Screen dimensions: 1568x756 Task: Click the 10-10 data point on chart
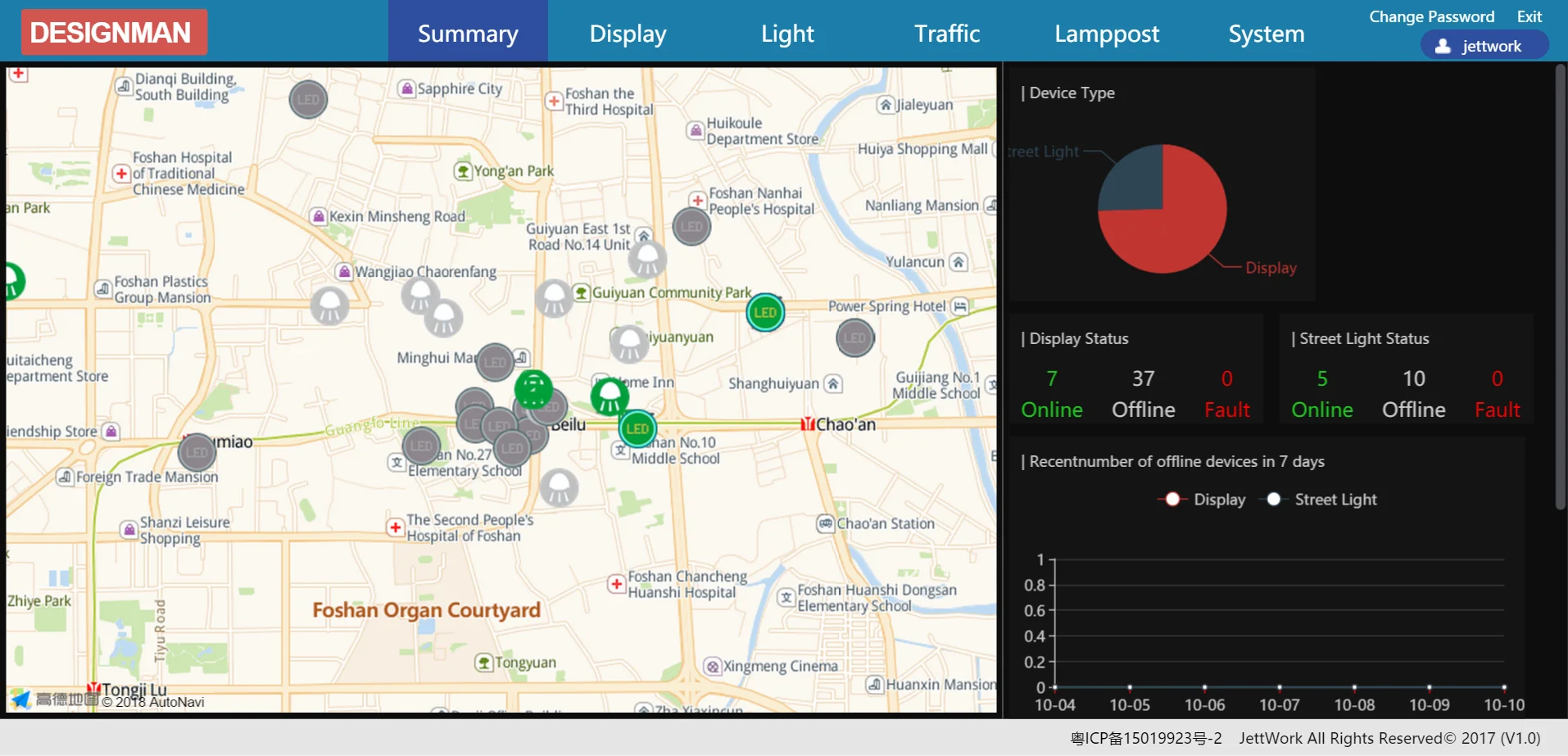[x=1504, y=687]
